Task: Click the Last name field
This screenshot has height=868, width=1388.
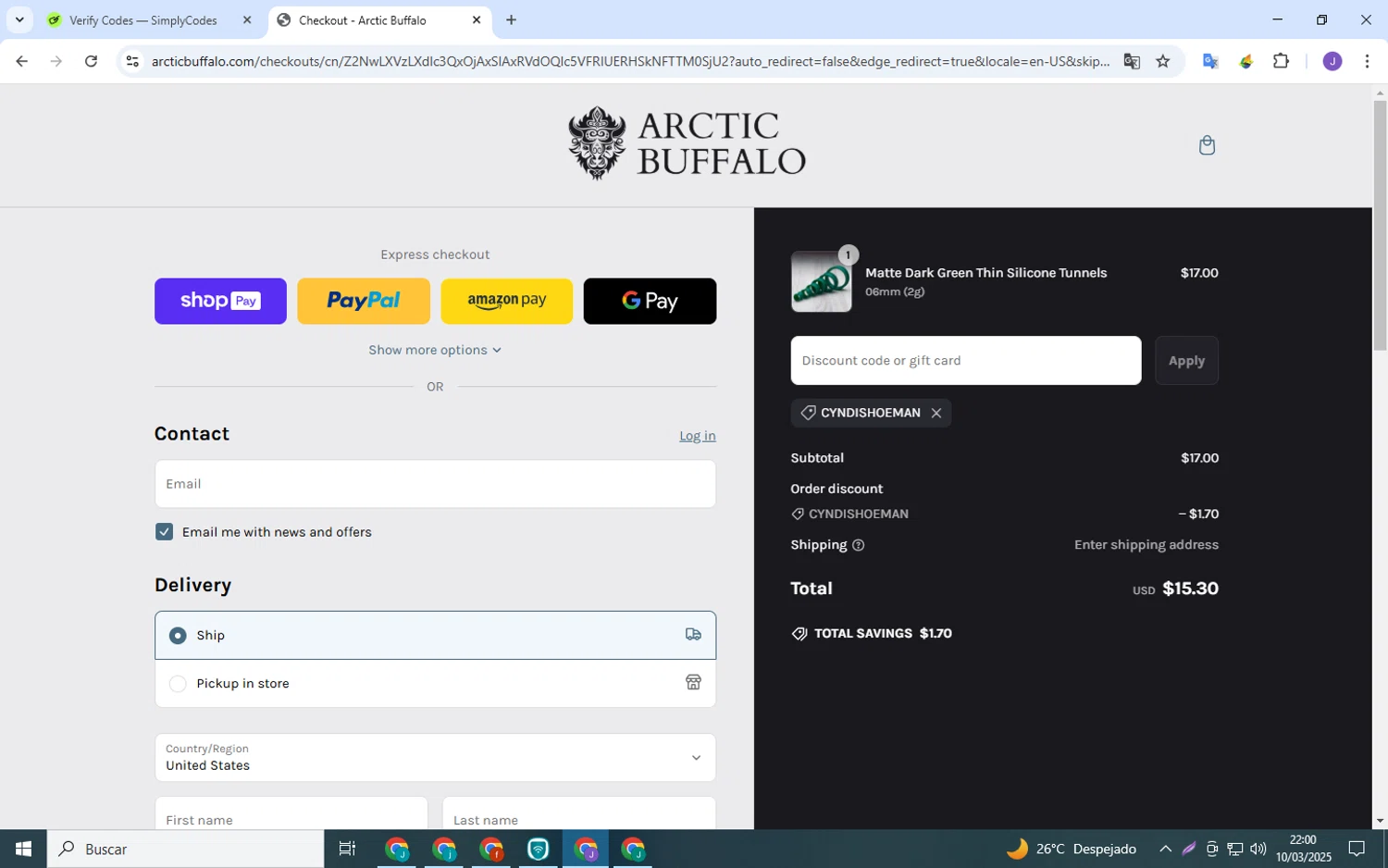Action: click(x=579, y=813)
